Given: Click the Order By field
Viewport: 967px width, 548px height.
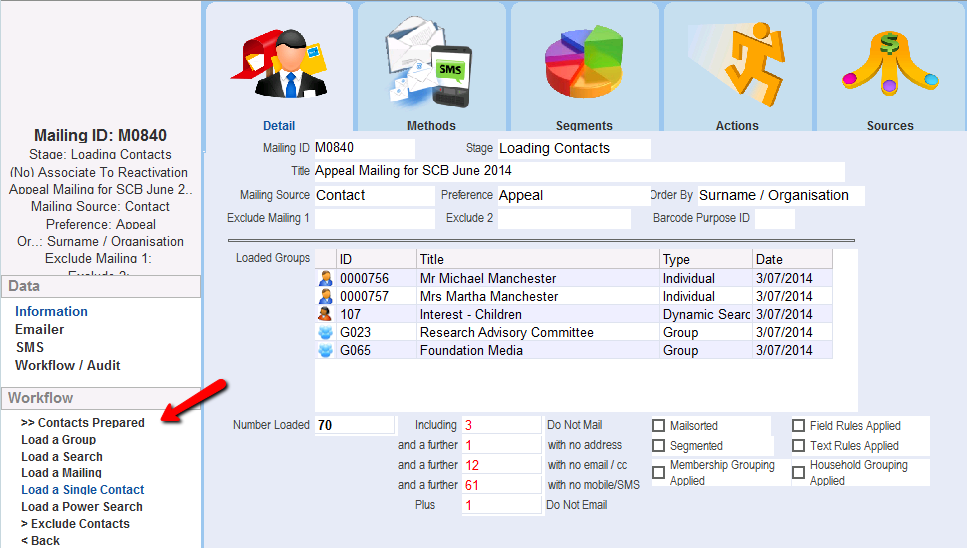Looking at the screenshot, I should click(781, 195).
